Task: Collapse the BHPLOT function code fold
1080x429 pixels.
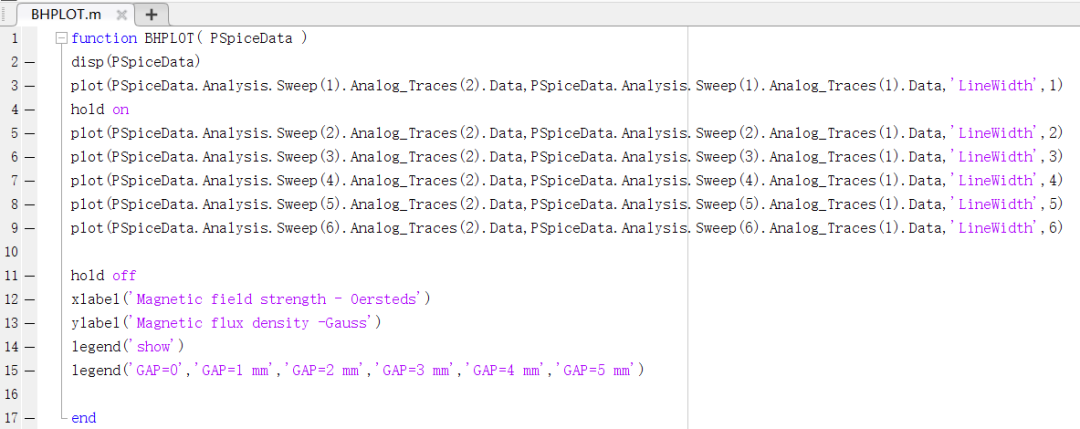Action: (61, 39)
